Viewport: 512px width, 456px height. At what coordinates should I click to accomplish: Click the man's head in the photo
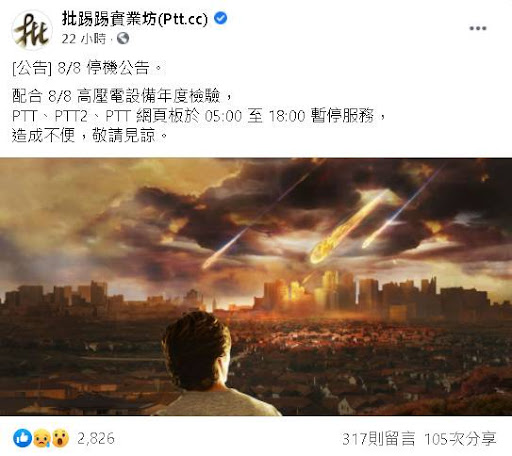pyautogui.click(x=197, y=350)
